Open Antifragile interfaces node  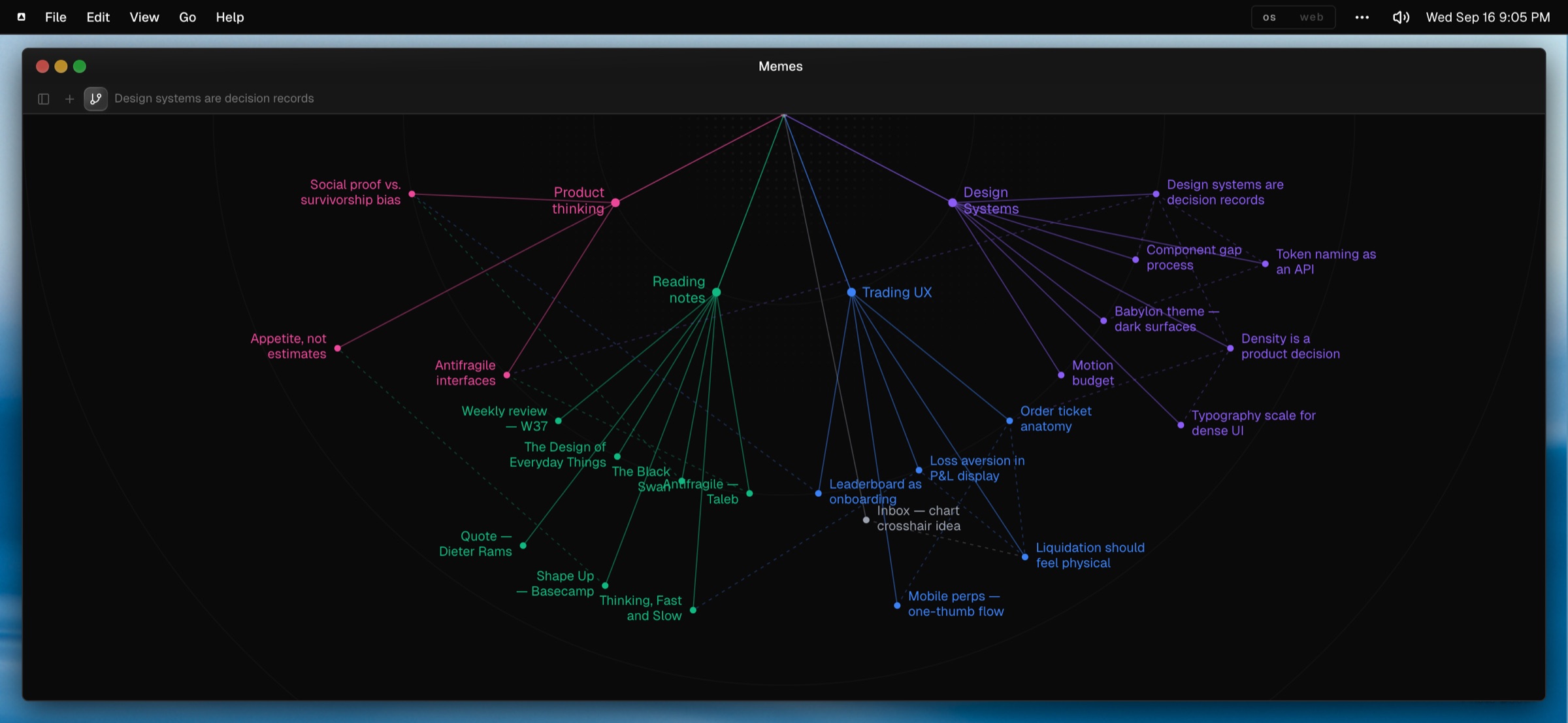click(507, 375)
